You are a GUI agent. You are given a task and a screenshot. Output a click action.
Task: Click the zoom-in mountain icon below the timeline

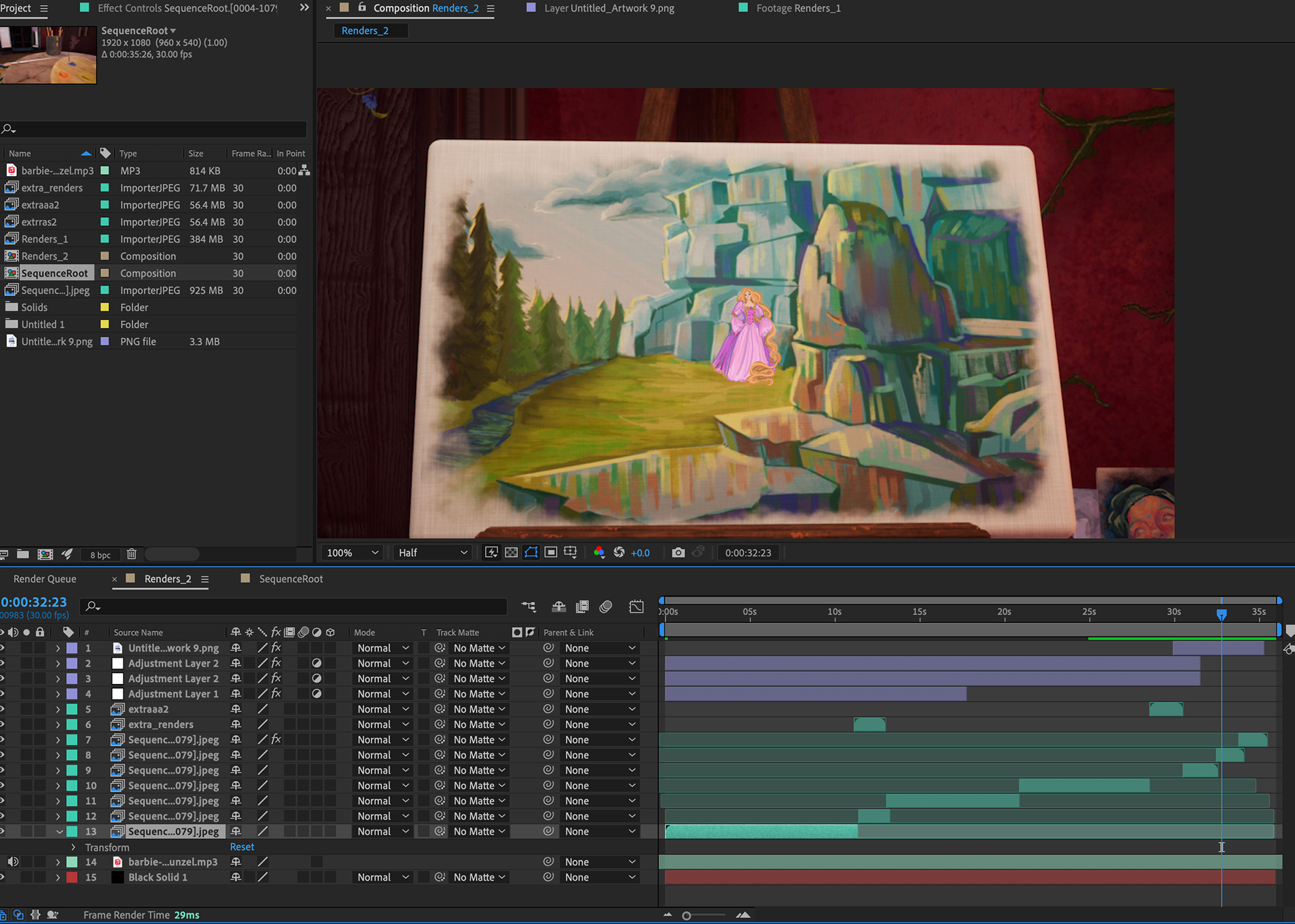(x=743, y=915)
